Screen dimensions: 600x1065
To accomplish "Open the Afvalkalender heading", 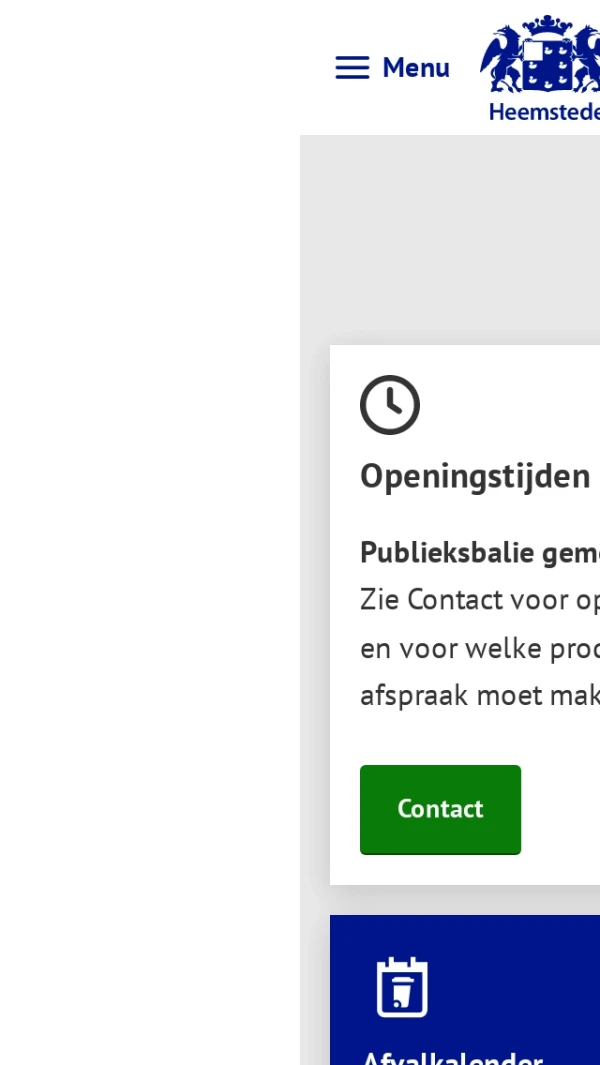I will (x=452, y=1056).
